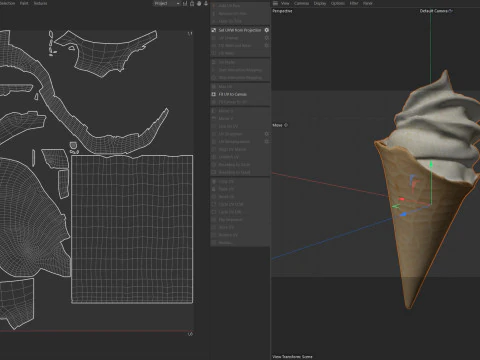Select the UV Straighten command

pyautogui.click(x=227, y=134)
